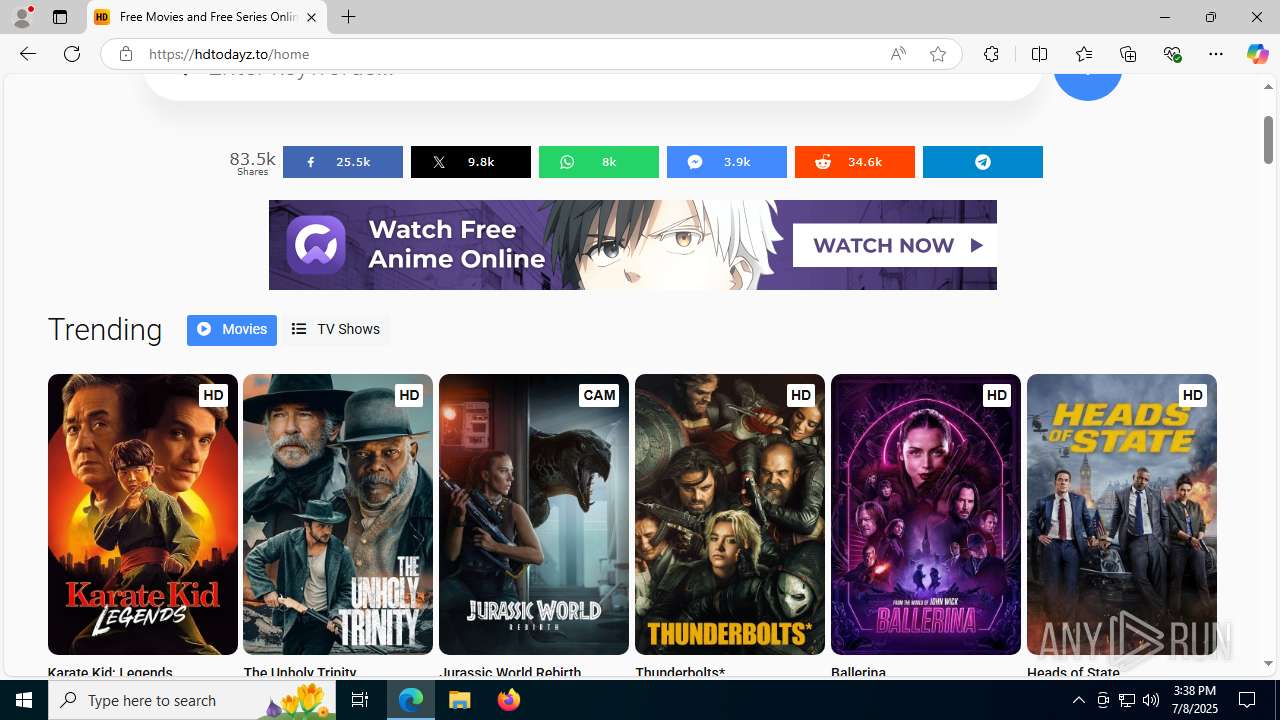Screen dimensions: 1280x720
Task: Click the Thunderbolts* title link
Action: [680, 672]
